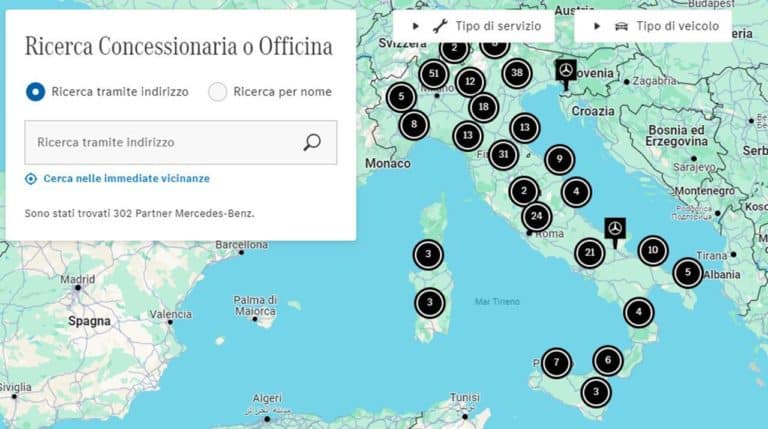Click the Cerca nelle immediate vicinanze link
Viewport: 768px width, 429px height.
[126, 178]
